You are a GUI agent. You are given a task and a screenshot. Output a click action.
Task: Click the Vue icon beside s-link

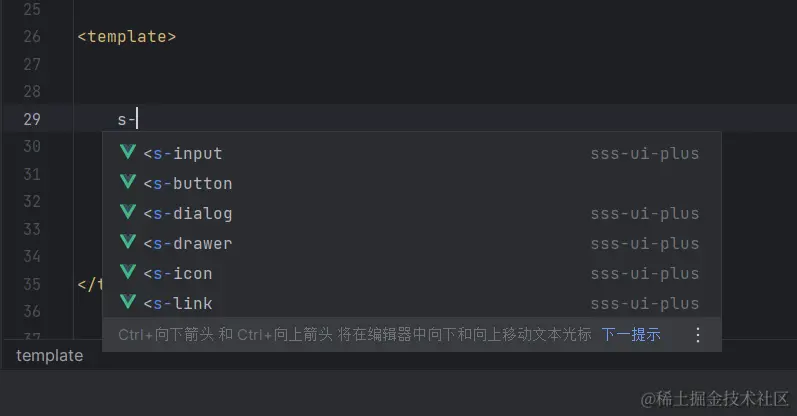[x=128, y=302]
